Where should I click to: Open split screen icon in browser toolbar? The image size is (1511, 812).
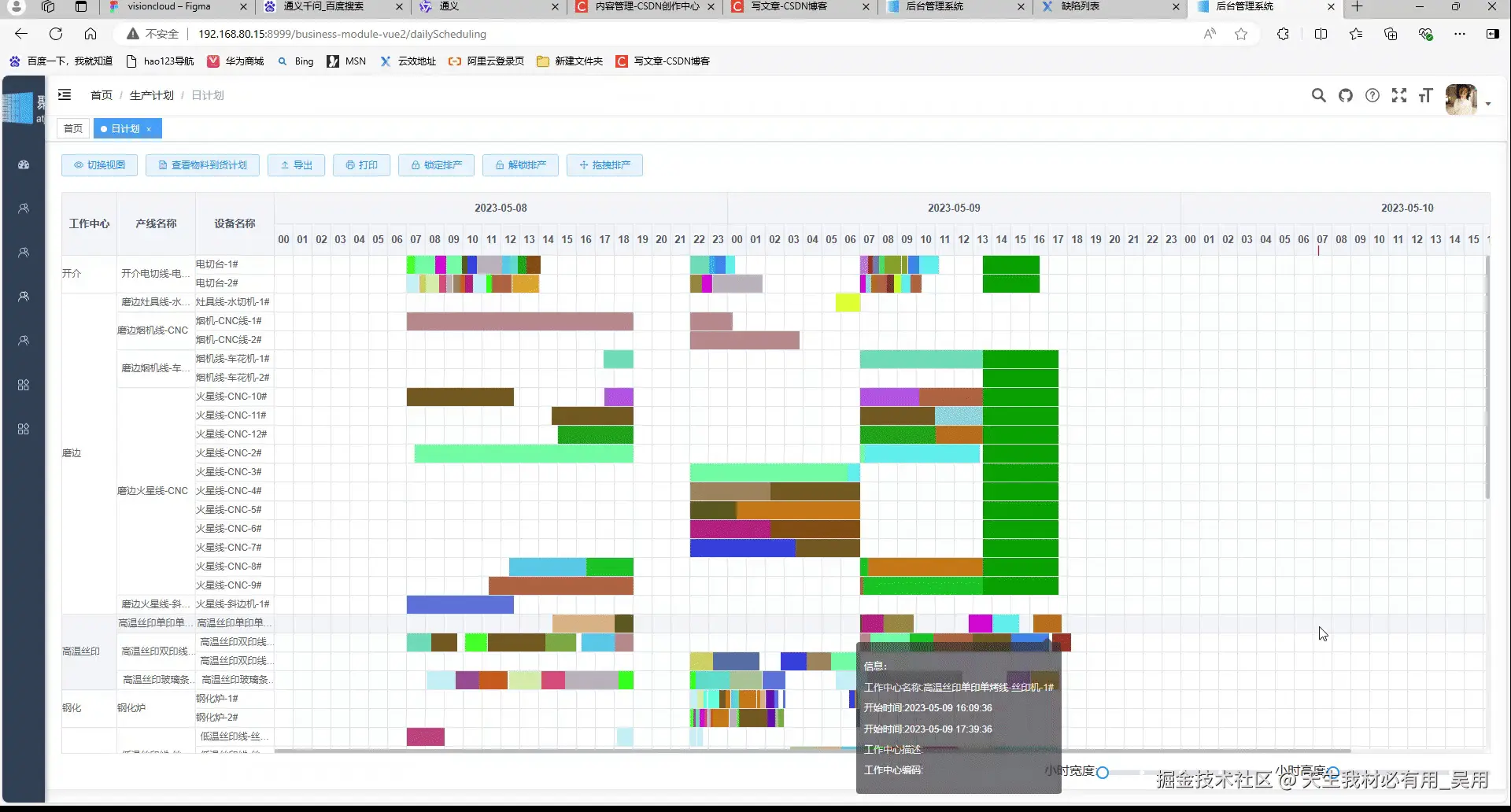tap(1321, 34)
